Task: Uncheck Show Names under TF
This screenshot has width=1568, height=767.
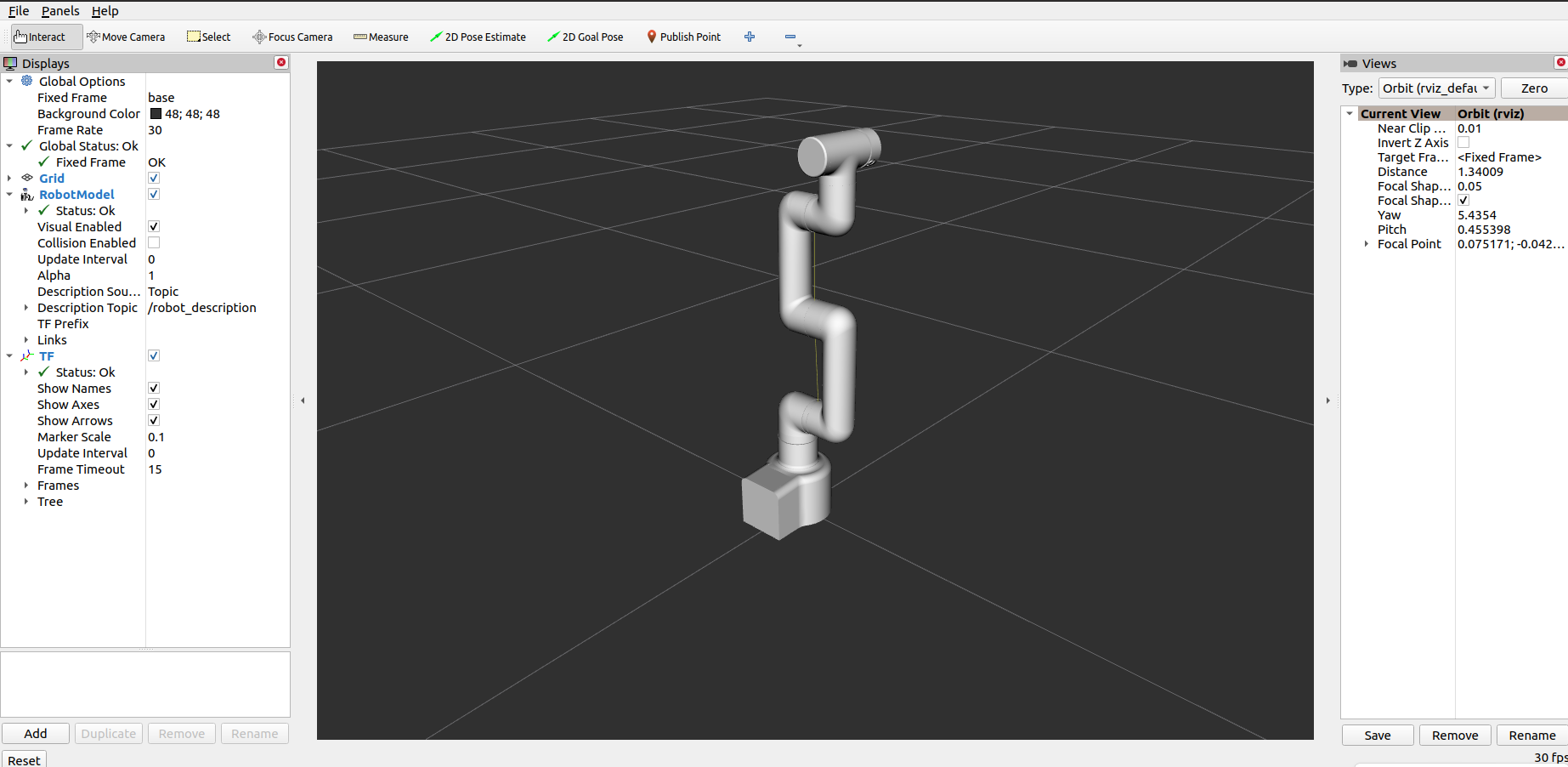Action: tap(154, 389)
